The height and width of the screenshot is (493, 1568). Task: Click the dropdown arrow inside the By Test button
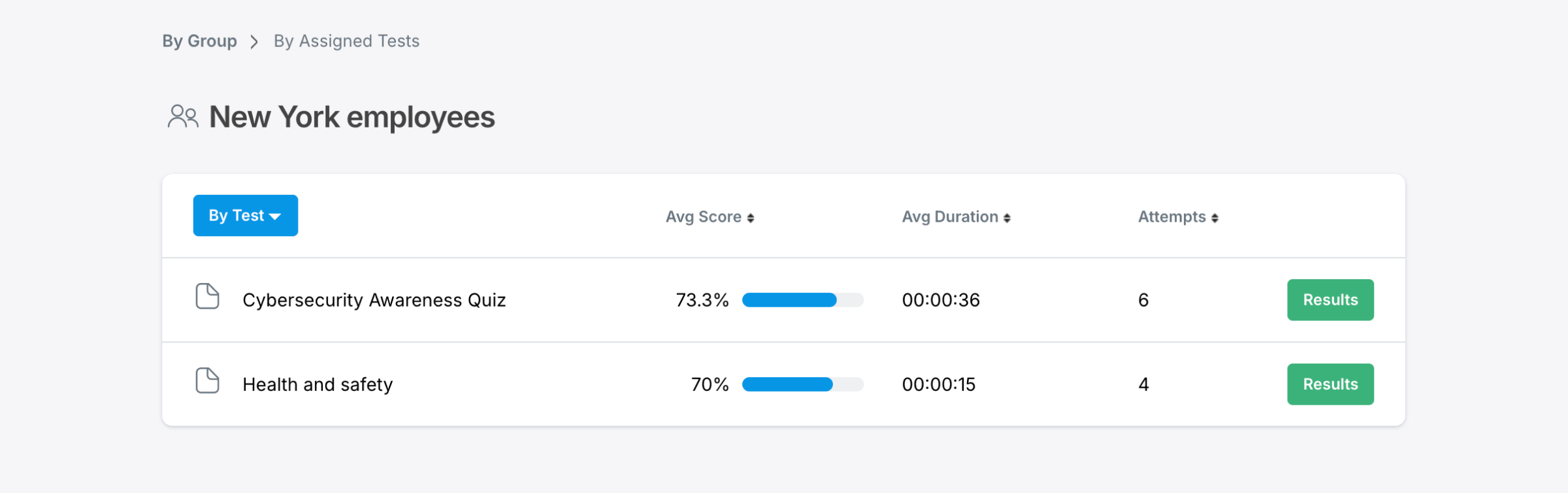coord(277,215)
